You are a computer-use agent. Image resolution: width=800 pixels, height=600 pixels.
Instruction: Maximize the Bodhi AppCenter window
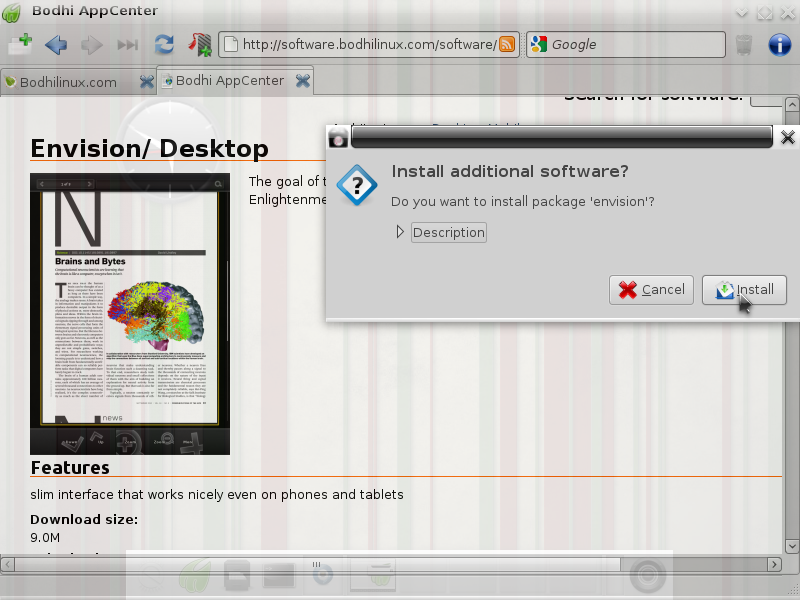765,12
